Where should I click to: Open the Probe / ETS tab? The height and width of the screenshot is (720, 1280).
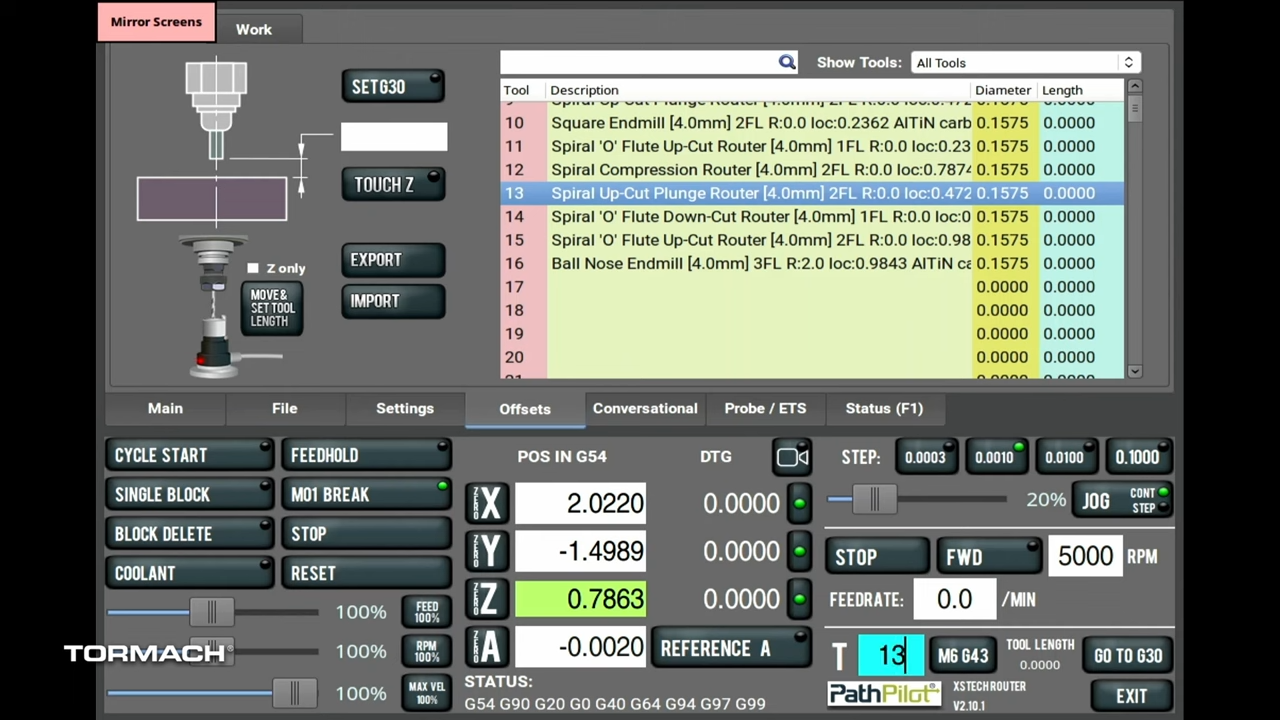pyautogui.click(x=764, y=408)
